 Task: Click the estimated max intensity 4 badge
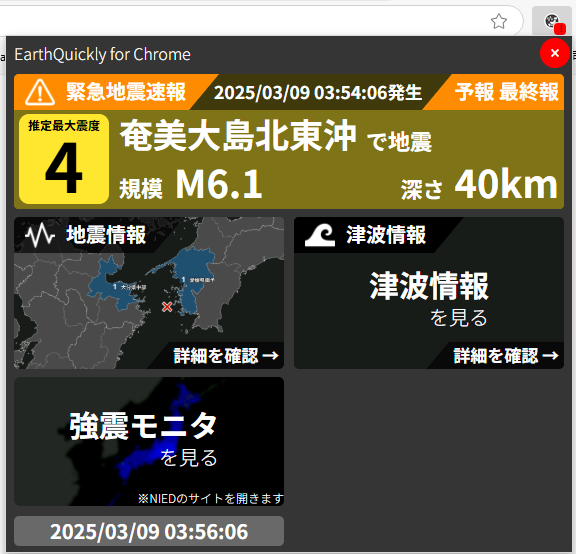coord(64,159)
